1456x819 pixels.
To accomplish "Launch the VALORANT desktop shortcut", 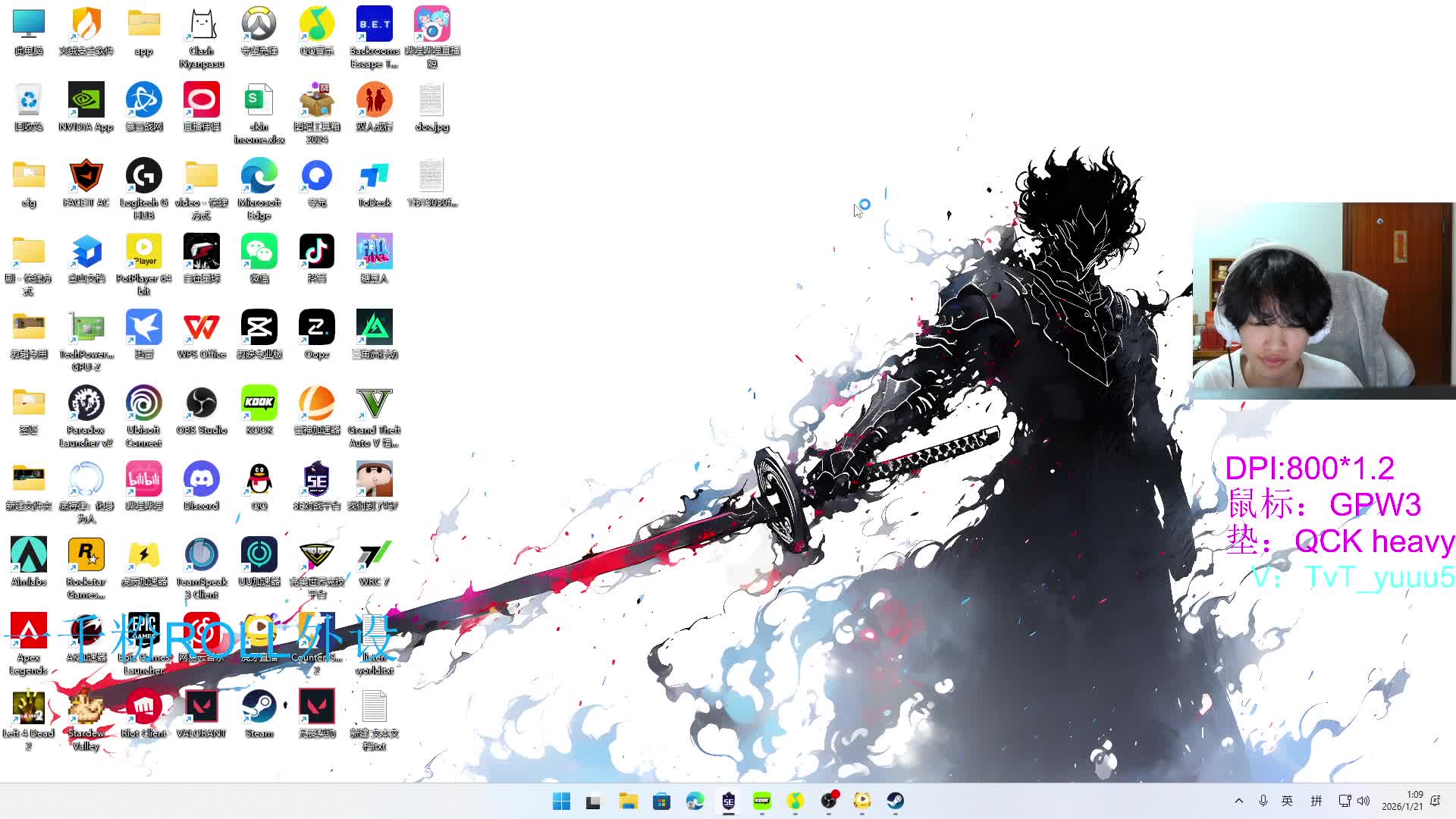I will (201, 708).
